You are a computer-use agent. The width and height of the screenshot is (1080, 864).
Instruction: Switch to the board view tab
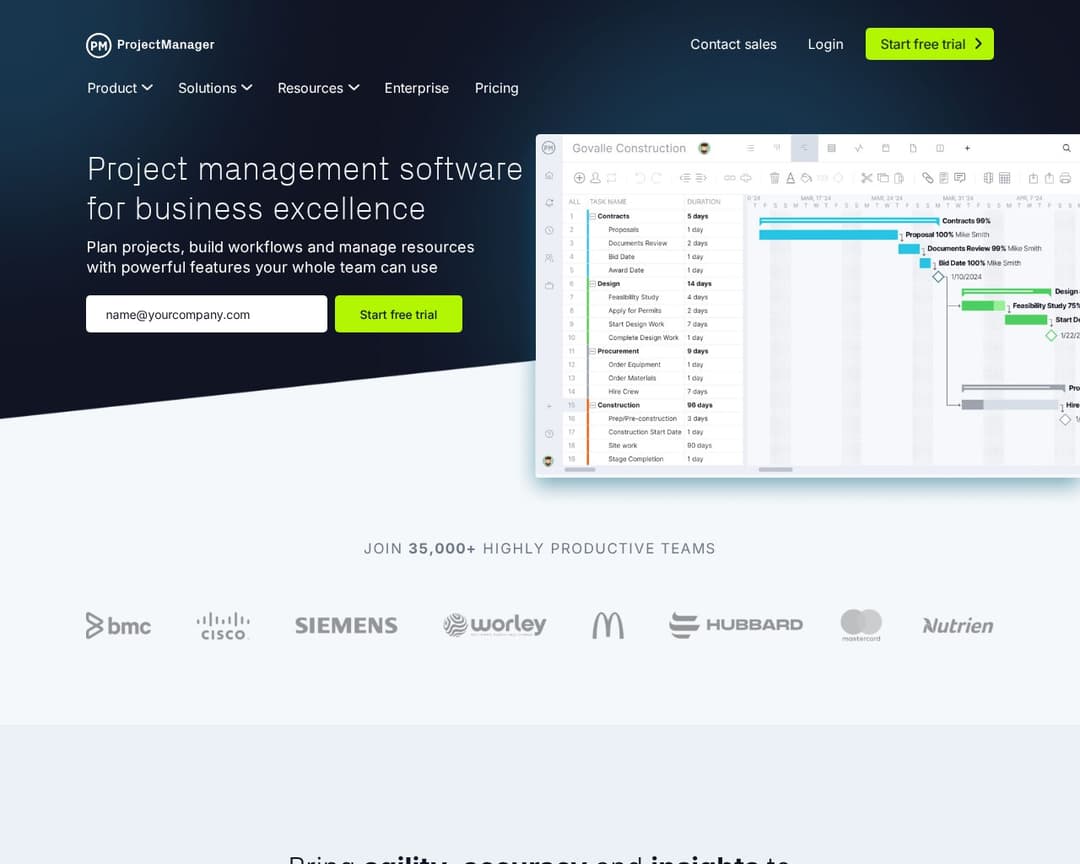click(777, 148)
